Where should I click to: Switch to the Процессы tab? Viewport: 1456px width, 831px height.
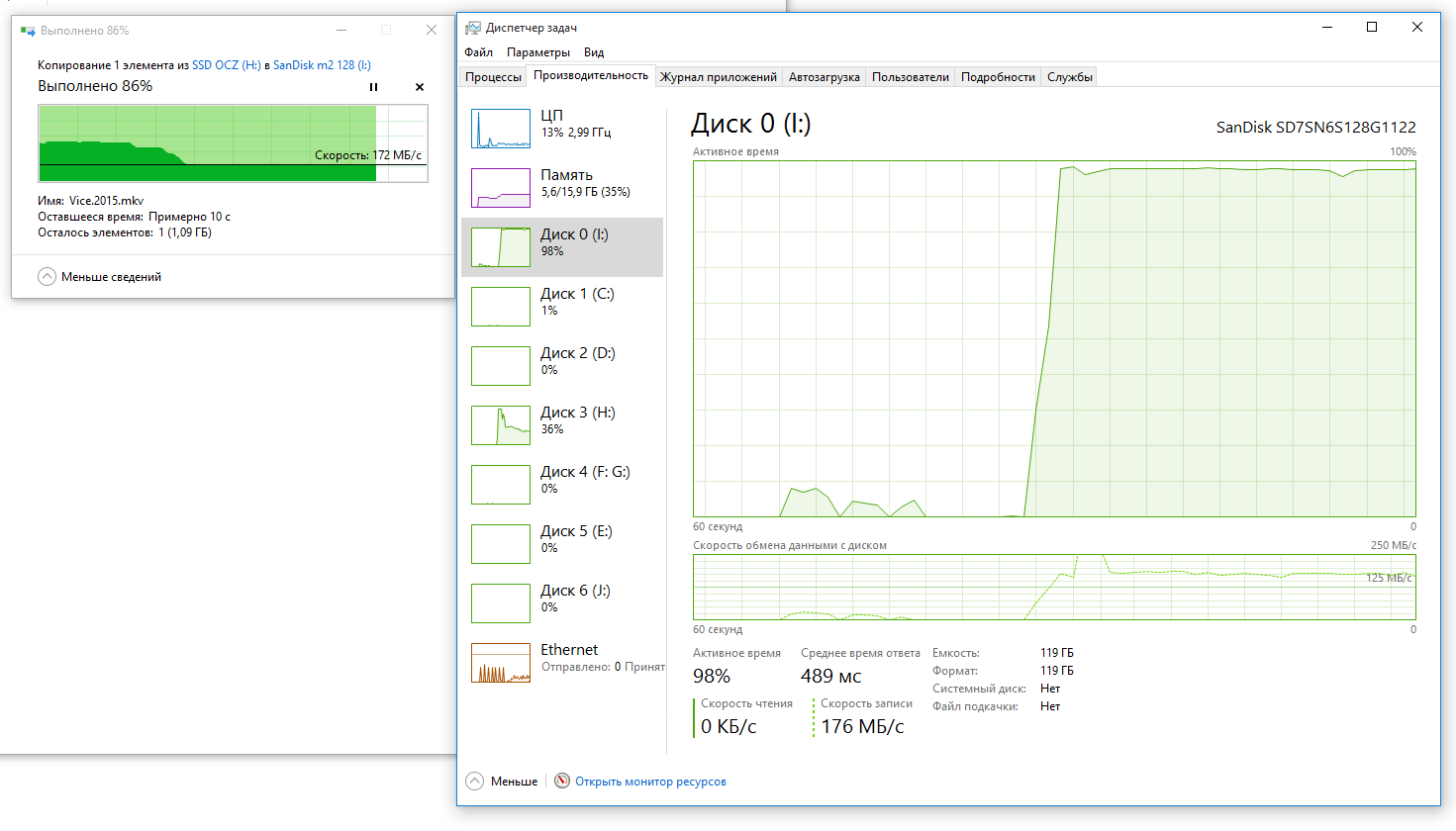point(493,77)
